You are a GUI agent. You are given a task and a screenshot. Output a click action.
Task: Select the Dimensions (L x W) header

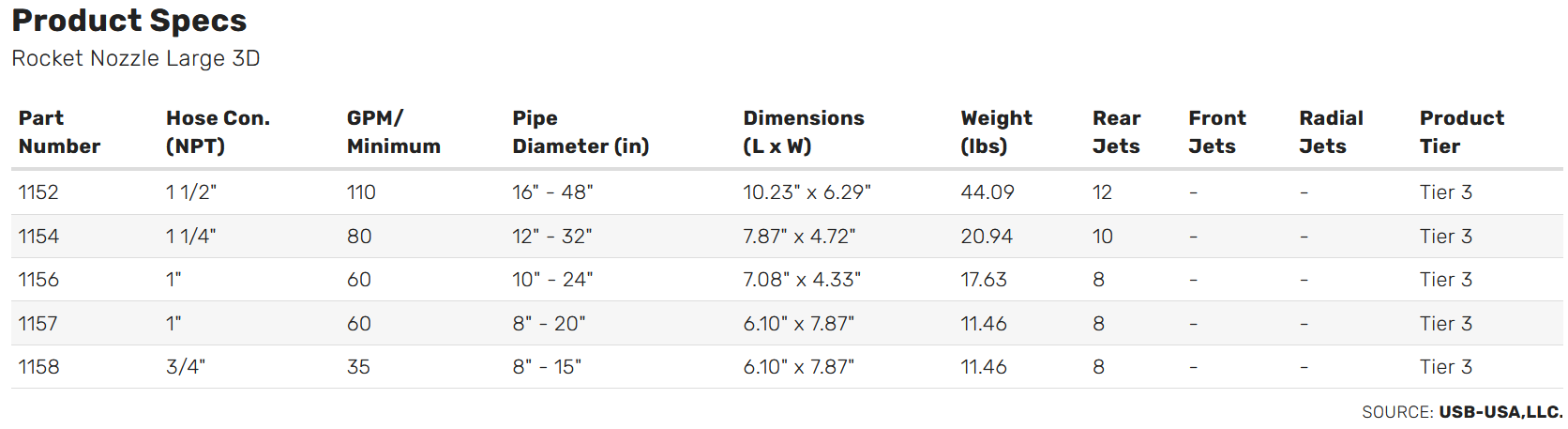point(804,132)
